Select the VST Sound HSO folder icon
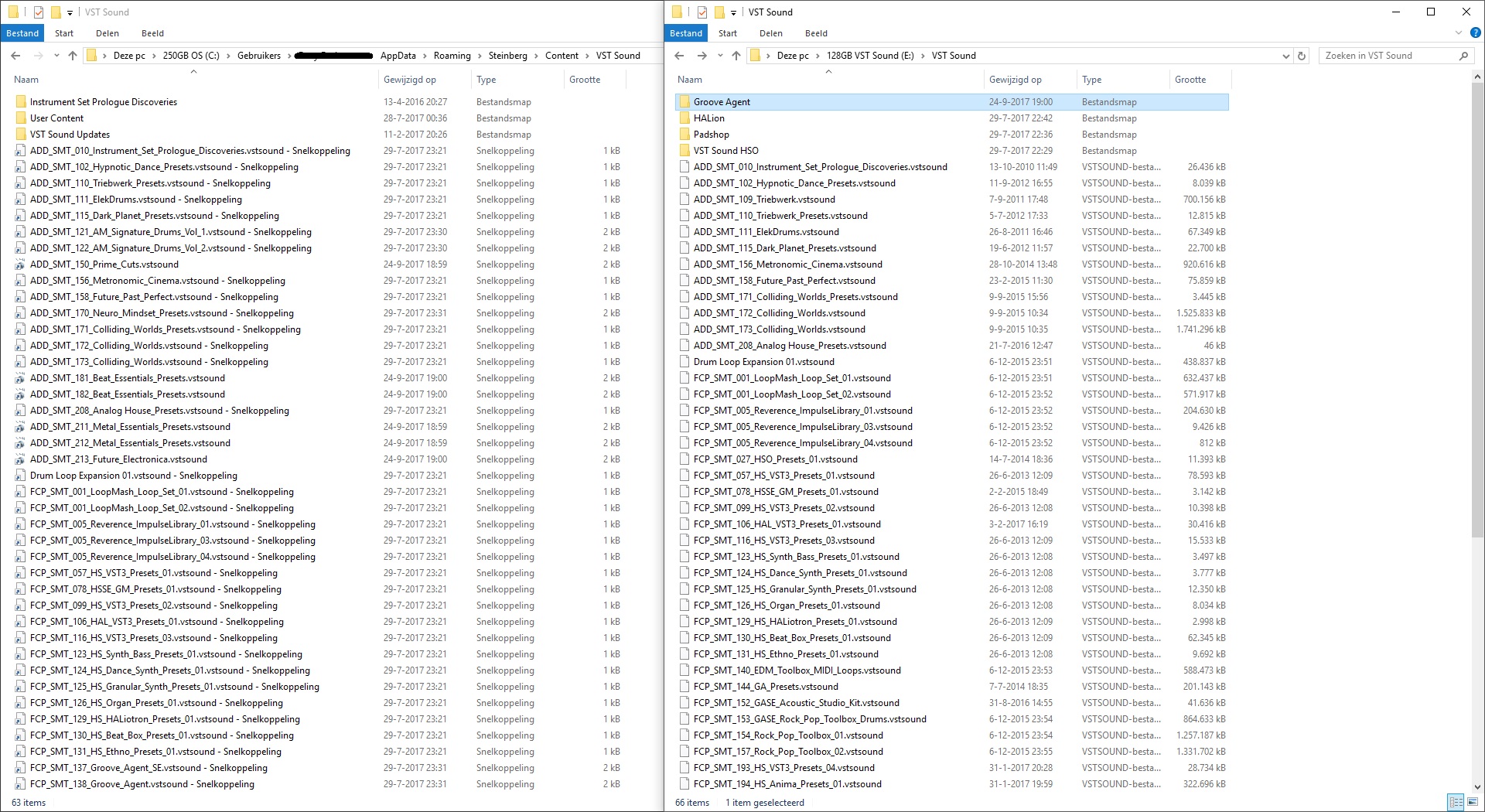1485x812 pixels. [x=684, y=151]
